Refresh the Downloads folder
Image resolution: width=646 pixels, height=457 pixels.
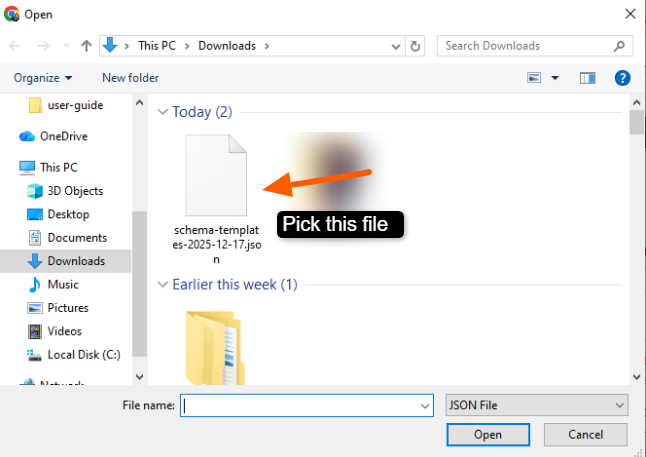pos(415,46)
